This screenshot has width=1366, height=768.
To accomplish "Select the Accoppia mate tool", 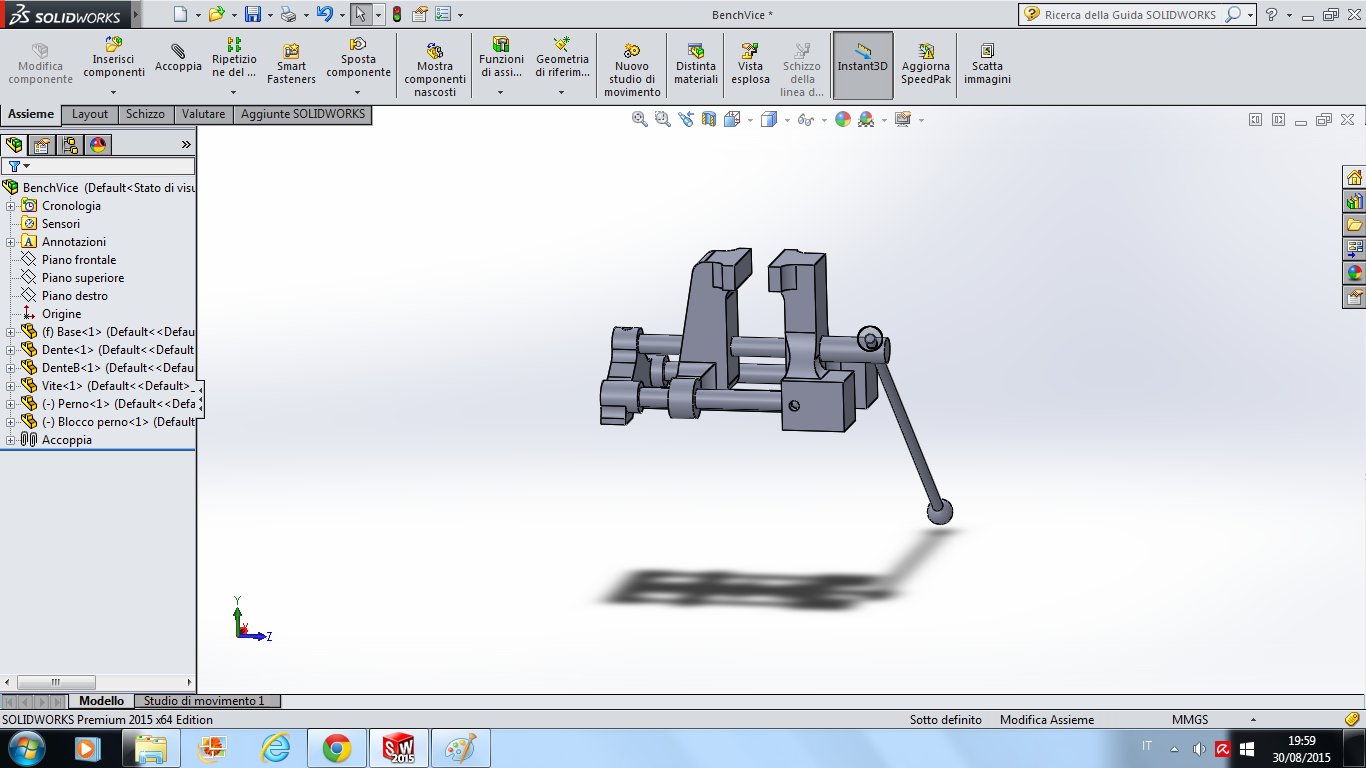I will point(178,57).
